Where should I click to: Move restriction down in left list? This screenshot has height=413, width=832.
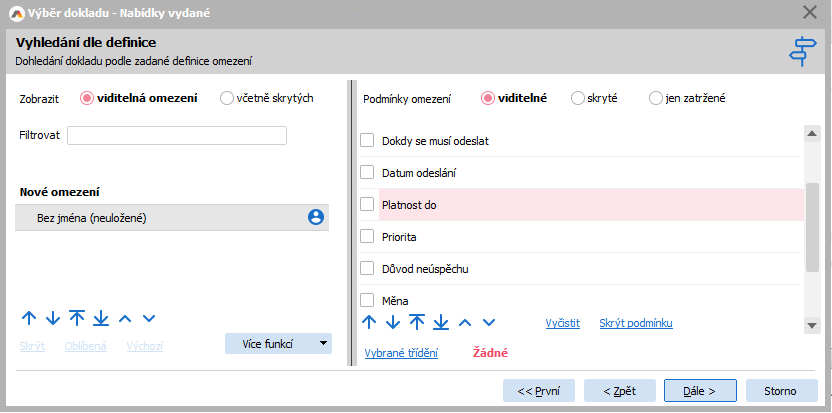53,319
